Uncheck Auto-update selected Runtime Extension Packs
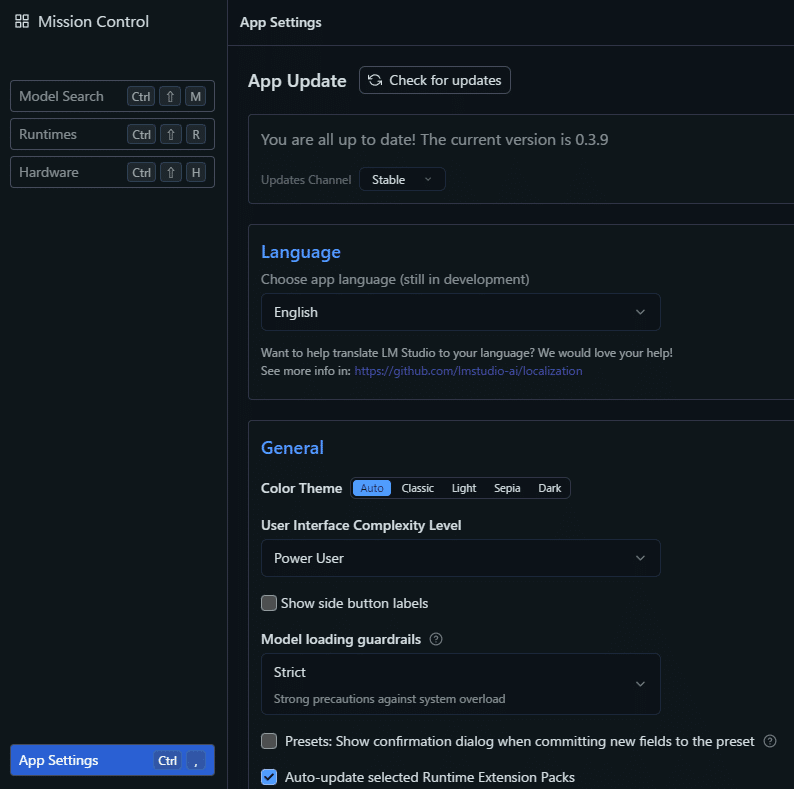Screen dimensions: 794x789 269,777
